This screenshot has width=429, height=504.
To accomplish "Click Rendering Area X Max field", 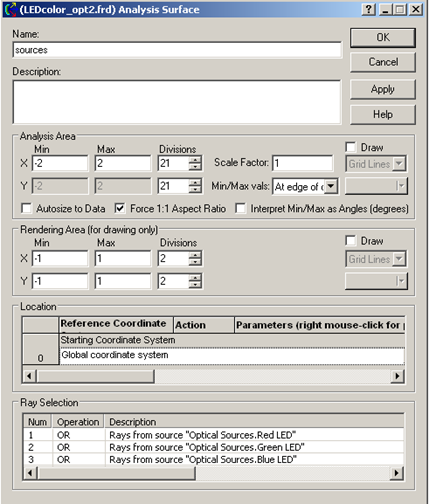I will [123, 258].
